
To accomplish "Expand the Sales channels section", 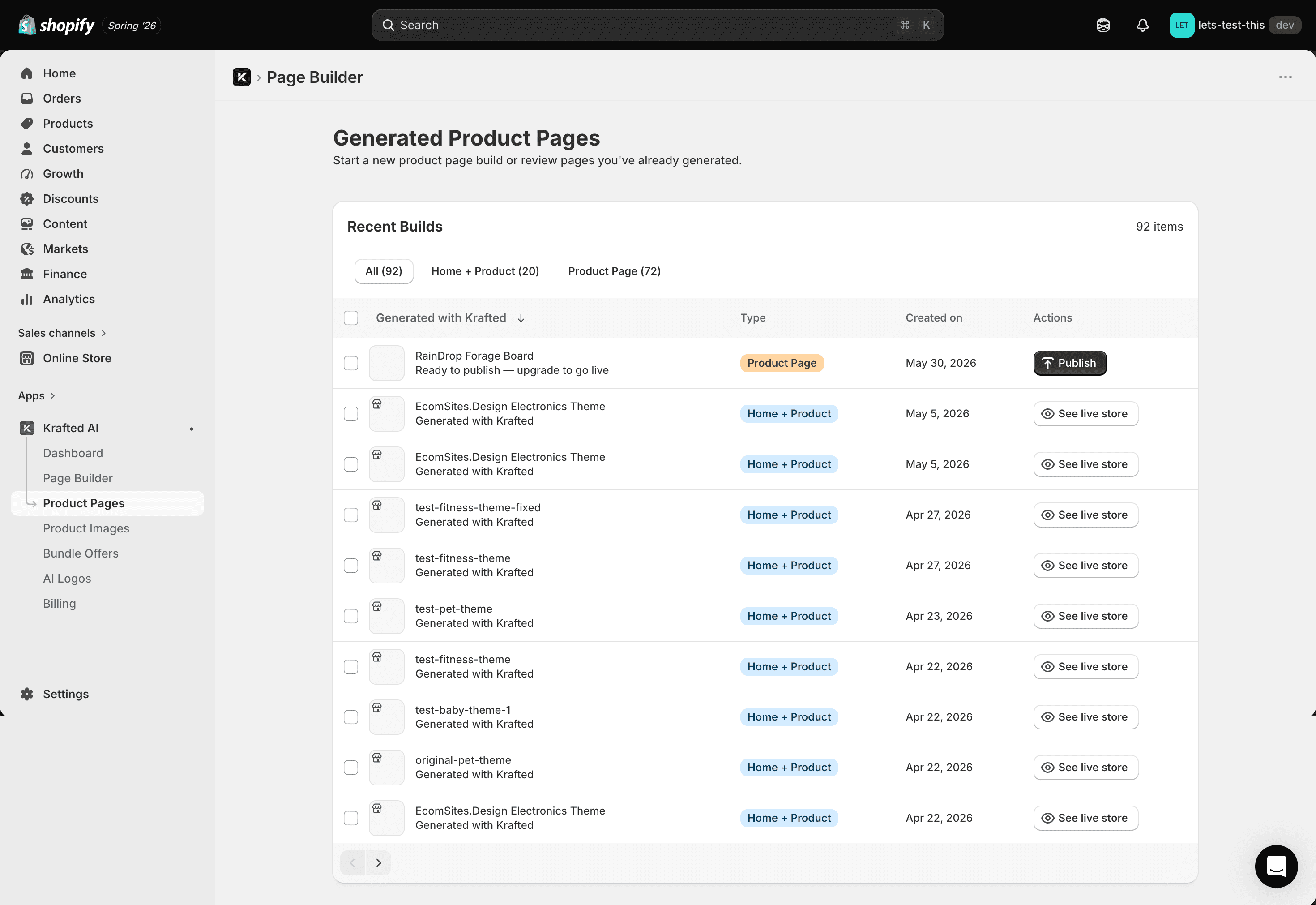I will tap(62, 333).
